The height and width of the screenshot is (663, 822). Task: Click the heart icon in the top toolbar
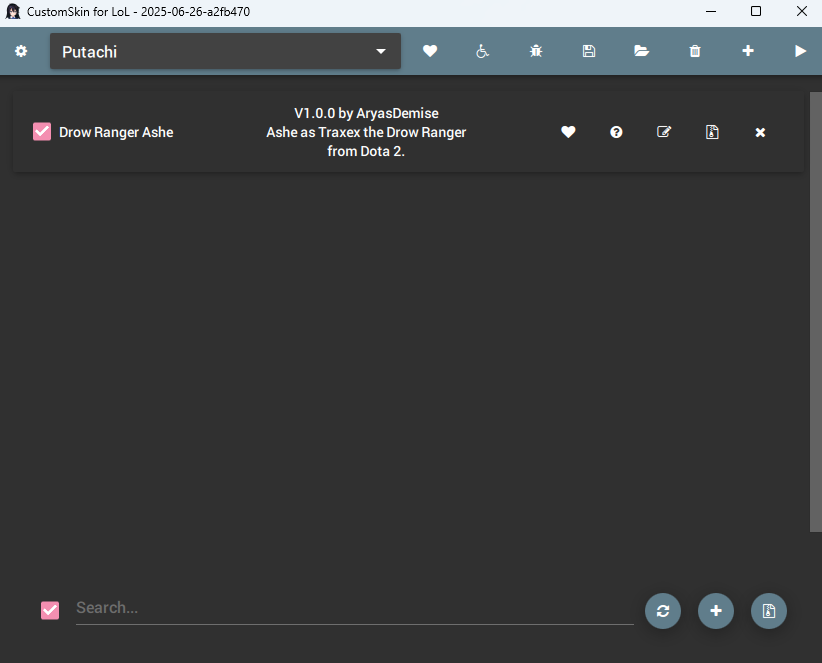point(430,51)
